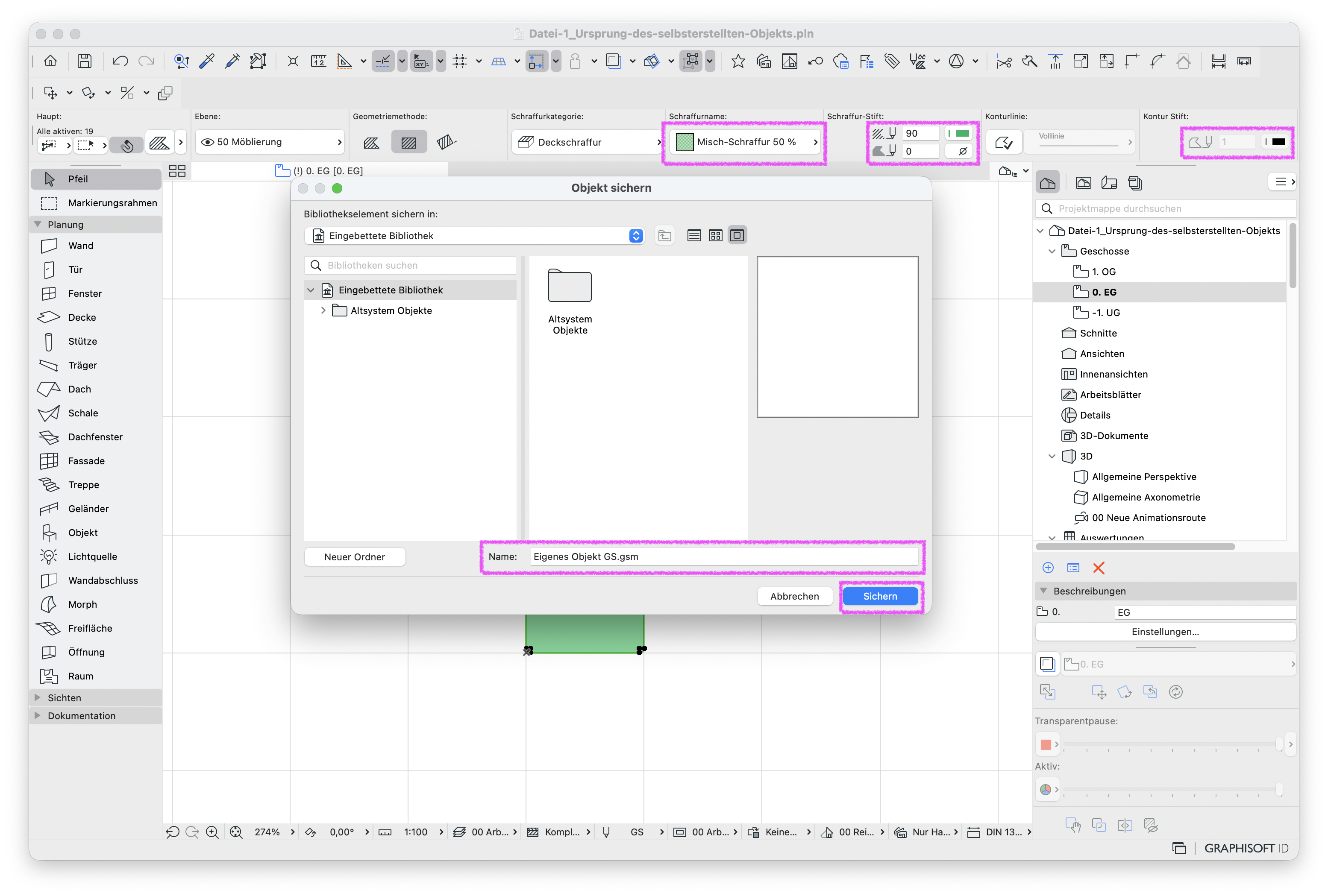Select the Stütze tool

tap(95, 342)
